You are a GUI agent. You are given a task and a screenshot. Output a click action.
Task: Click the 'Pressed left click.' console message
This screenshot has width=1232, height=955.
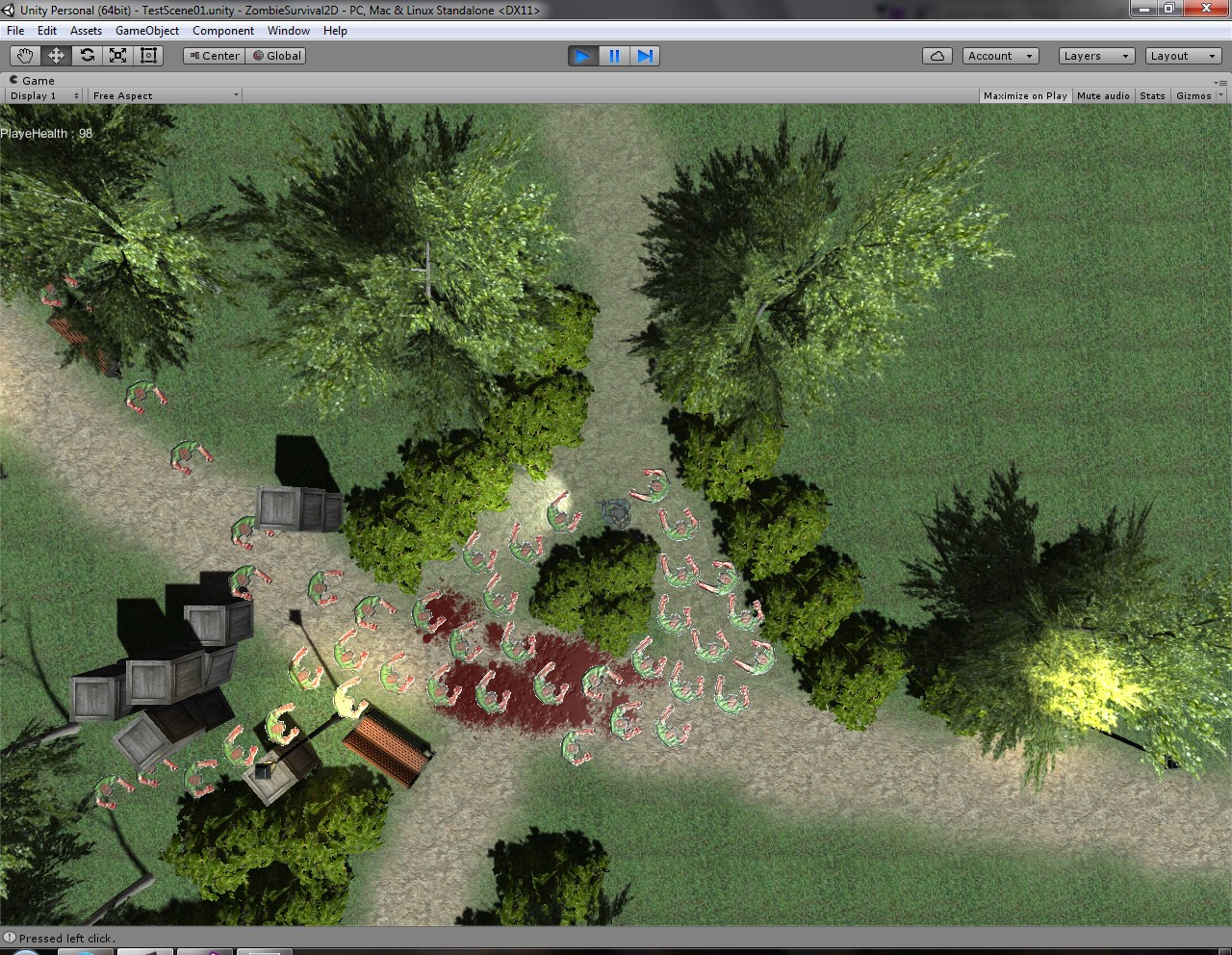(x=66, y=938)
